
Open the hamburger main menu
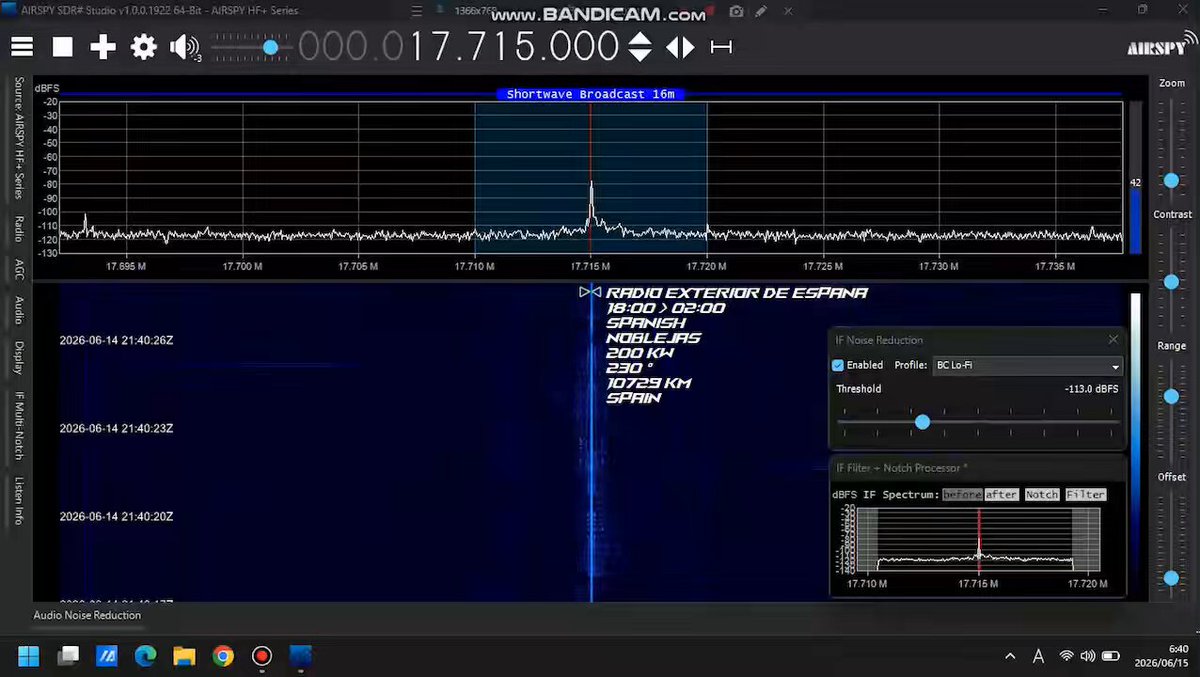(x=22, y=47)
